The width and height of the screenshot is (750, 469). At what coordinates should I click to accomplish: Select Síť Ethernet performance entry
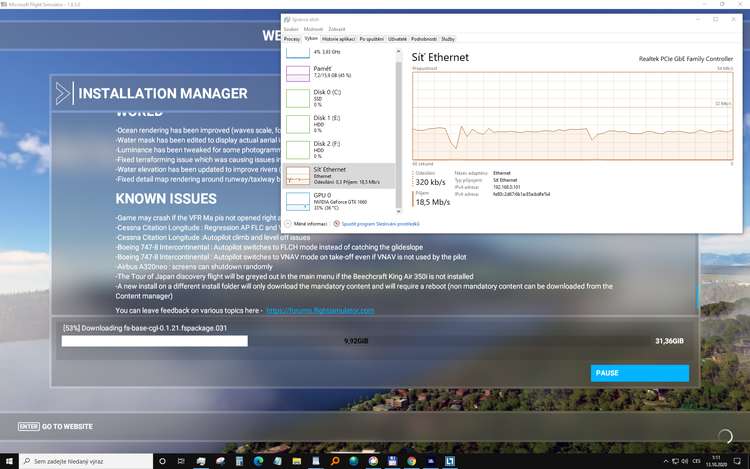339,175
